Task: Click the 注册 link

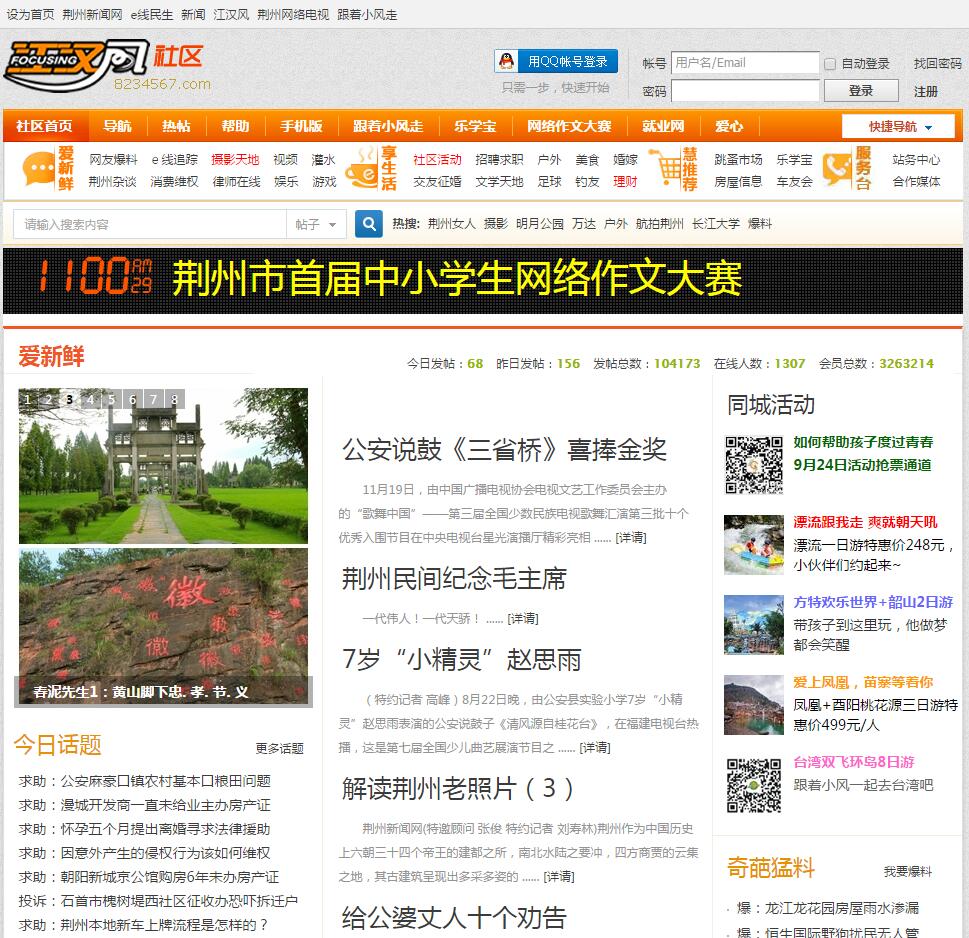Action: (x=926, y=91)
